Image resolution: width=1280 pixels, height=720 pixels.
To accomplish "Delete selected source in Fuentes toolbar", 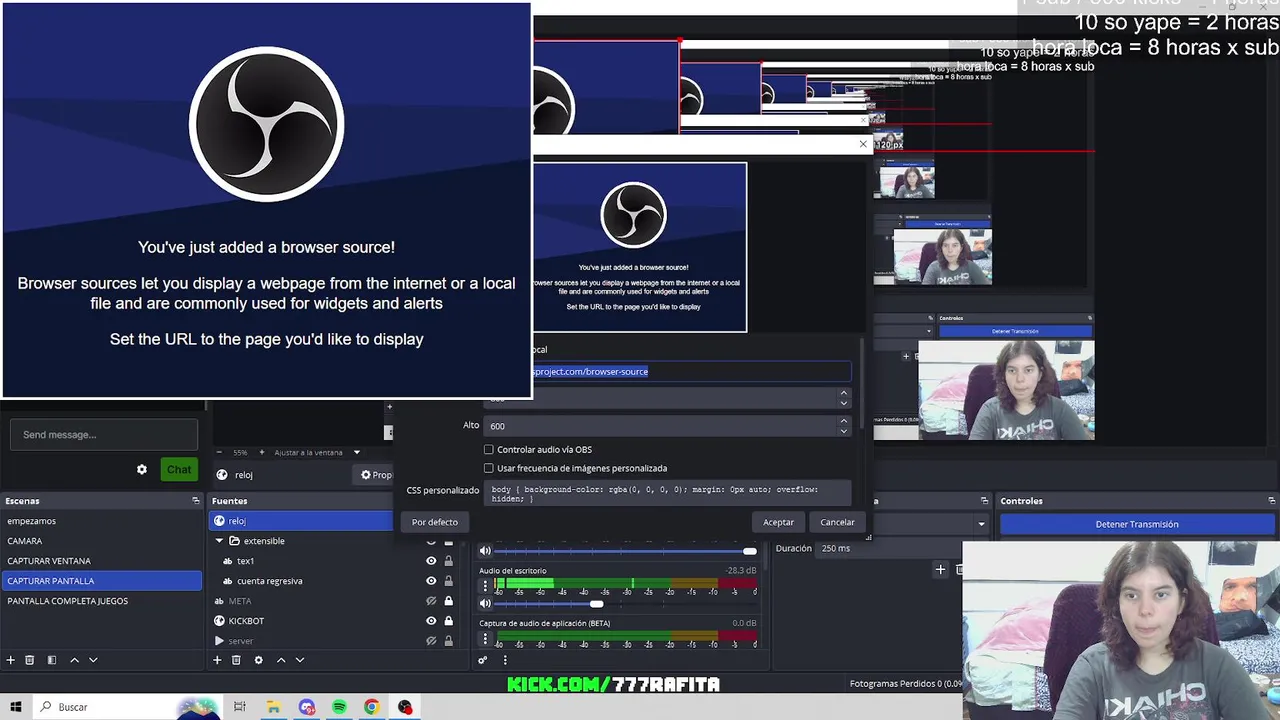I will click(236, 660).
